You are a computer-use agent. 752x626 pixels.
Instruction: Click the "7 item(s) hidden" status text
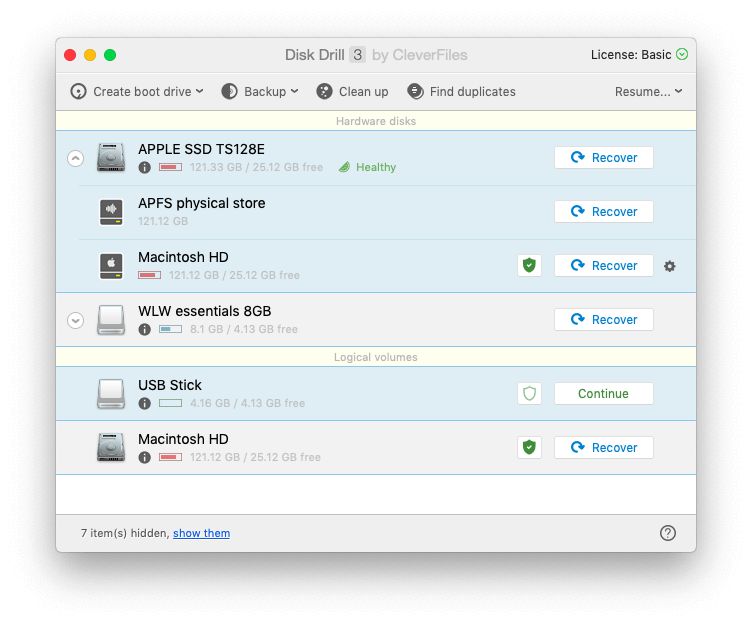pos(125,533)
